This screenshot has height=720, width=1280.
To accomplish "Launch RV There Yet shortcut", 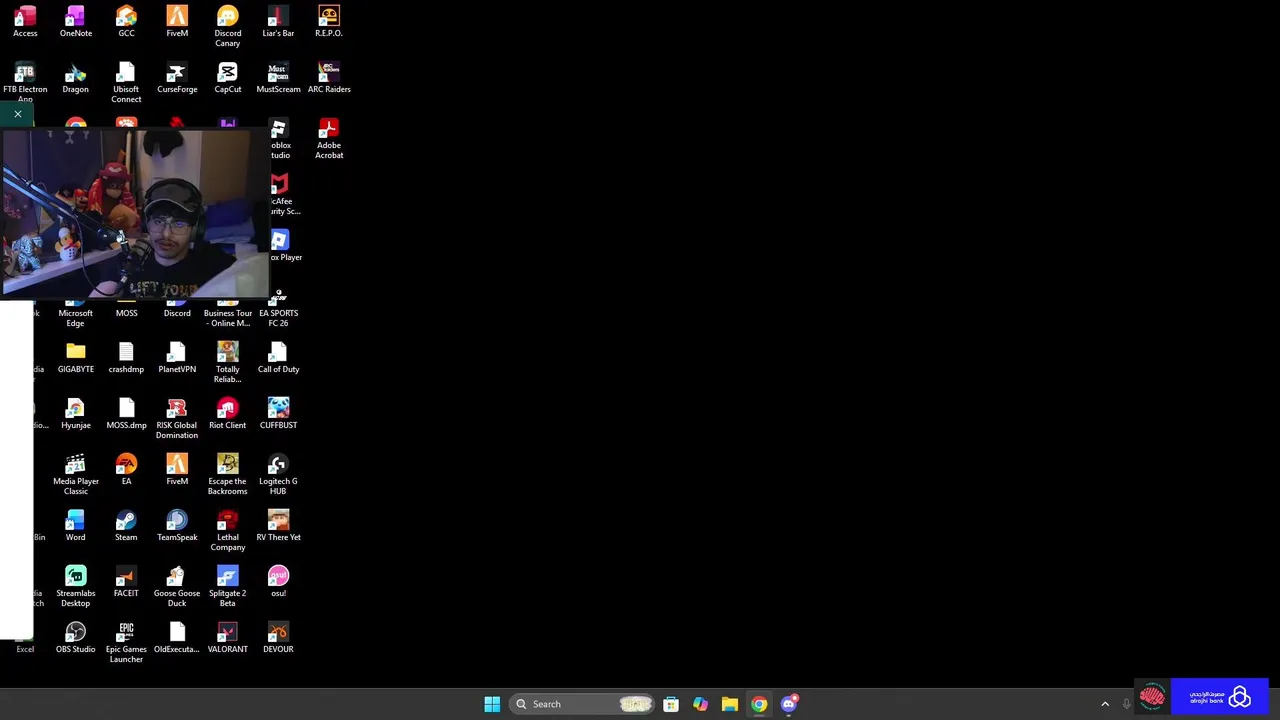I will point(278,525).
